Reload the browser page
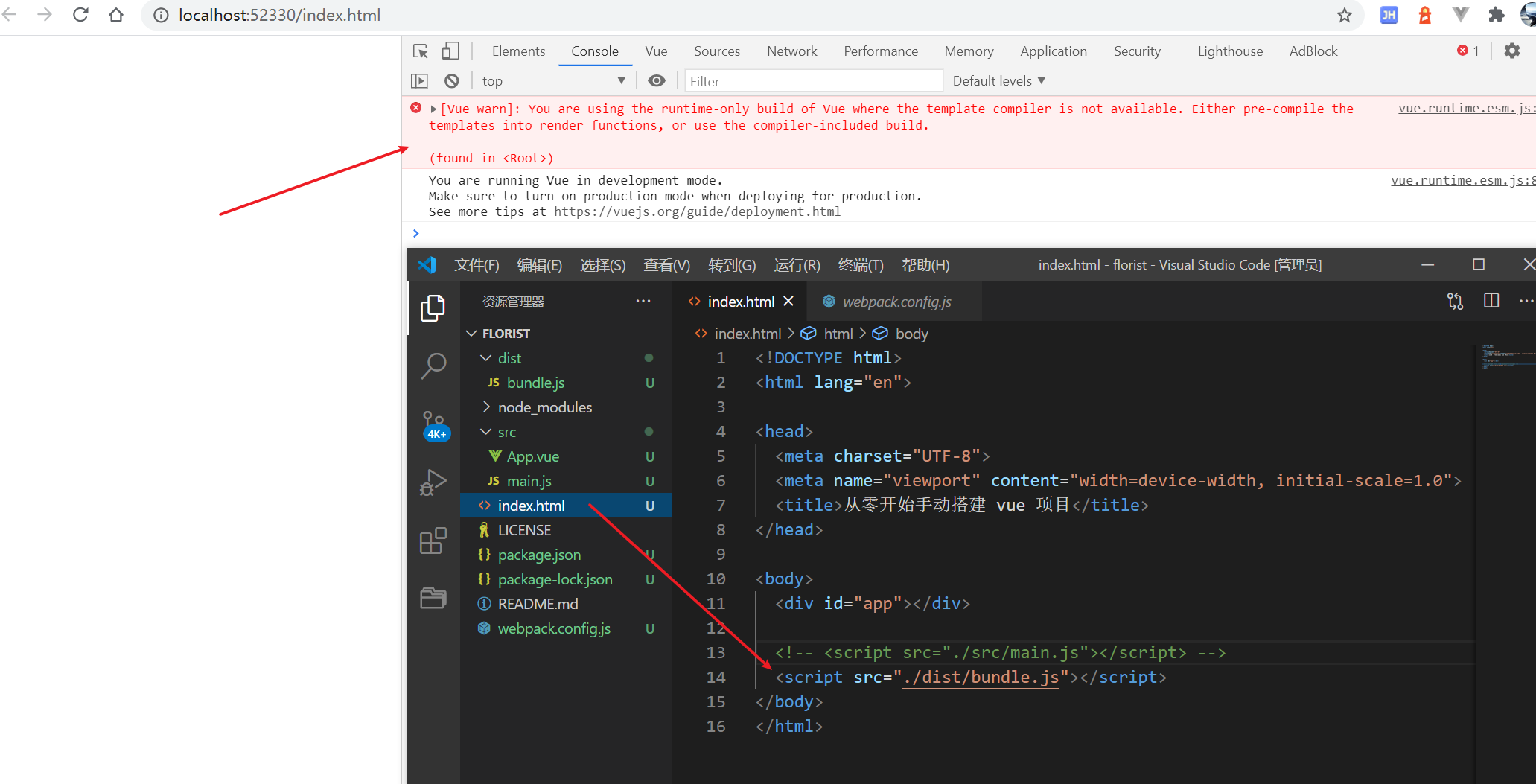Image resolution: width=1536 pixels, height=784 pixels. point(80,15)
